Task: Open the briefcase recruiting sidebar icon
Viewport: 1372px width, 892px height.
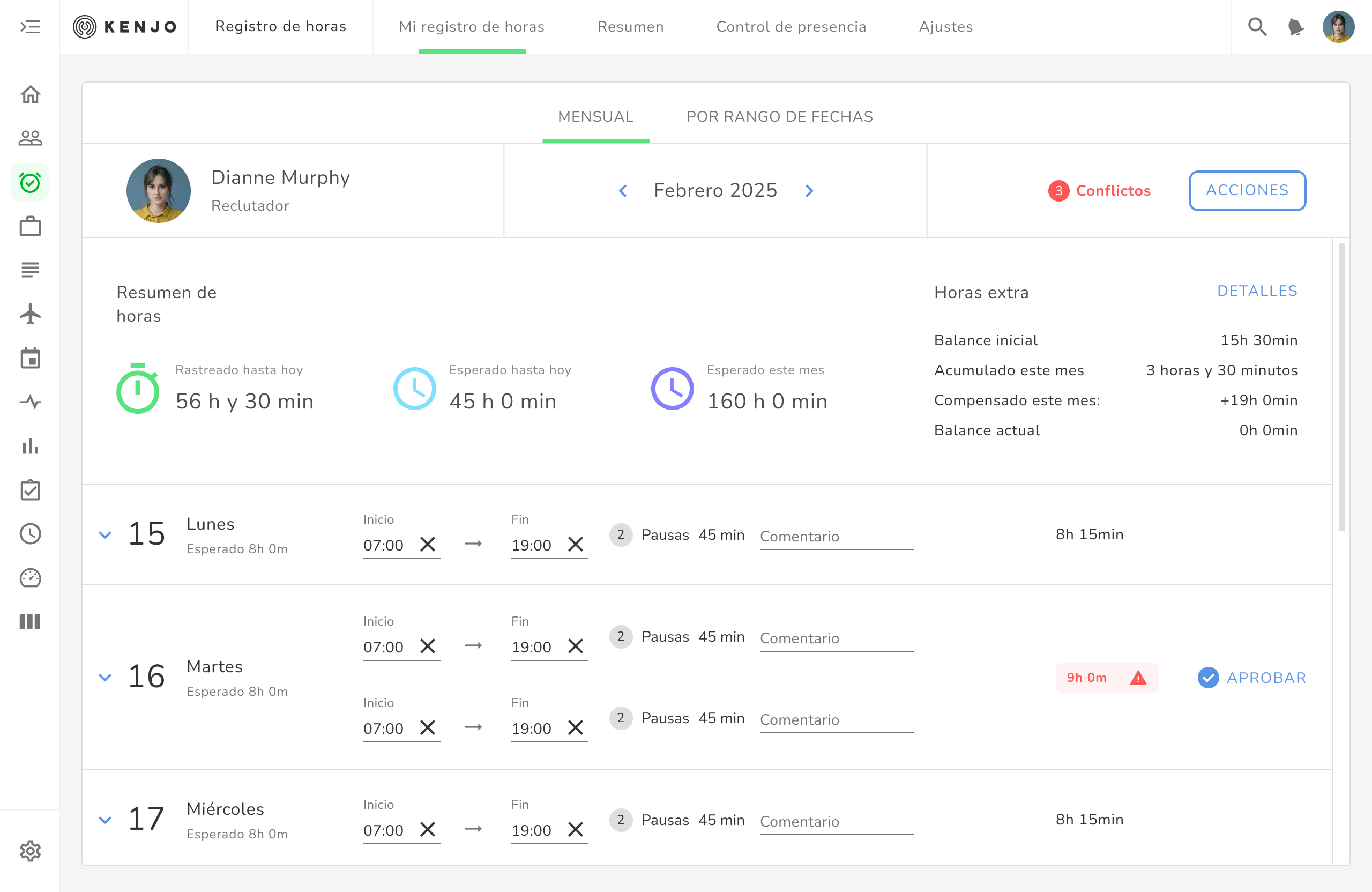Action: click(30, 226)
